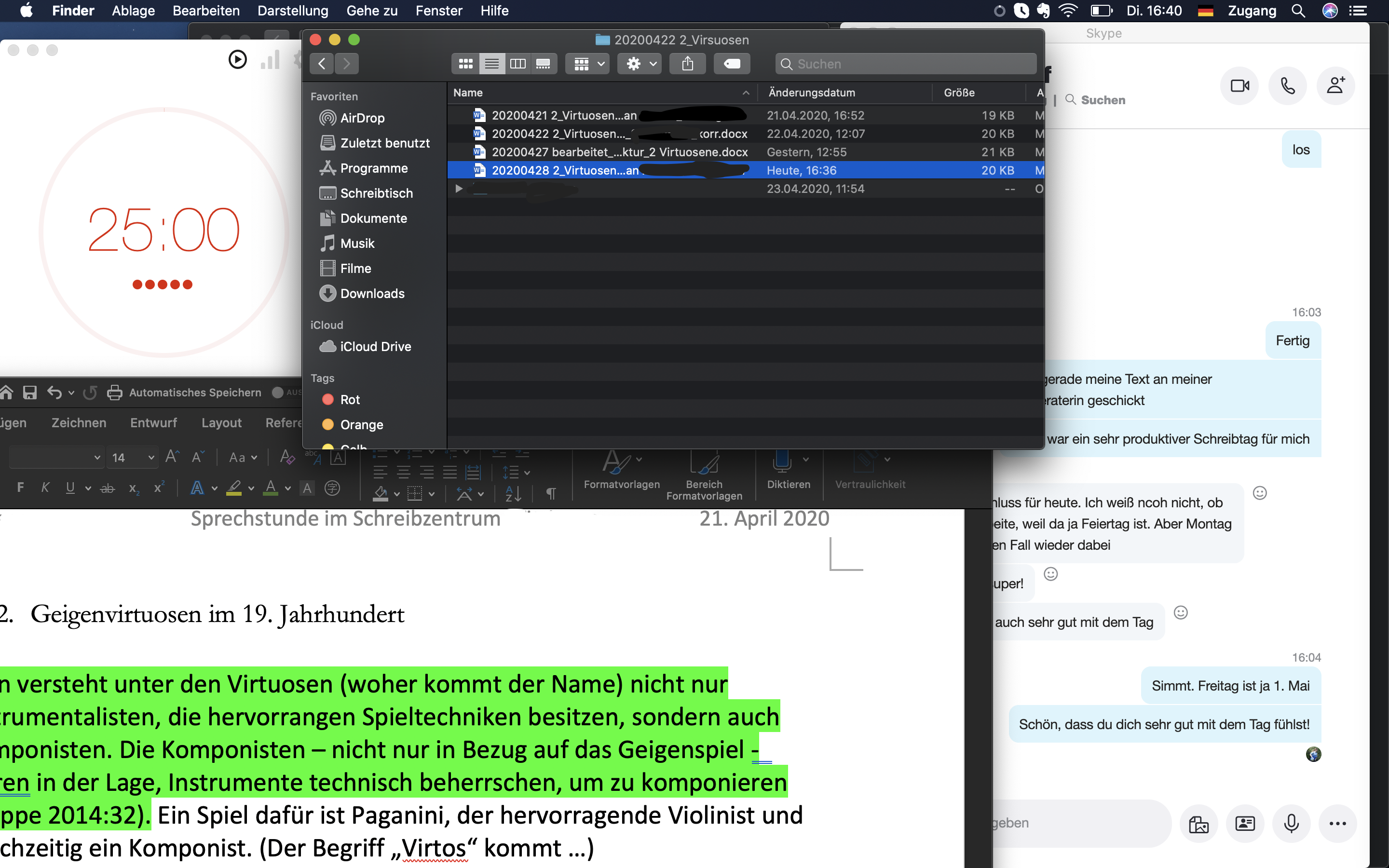The width and height of the screenshot is (1389, 868).
Task: Add files in Skype message bar
Action: [1198, 824]
